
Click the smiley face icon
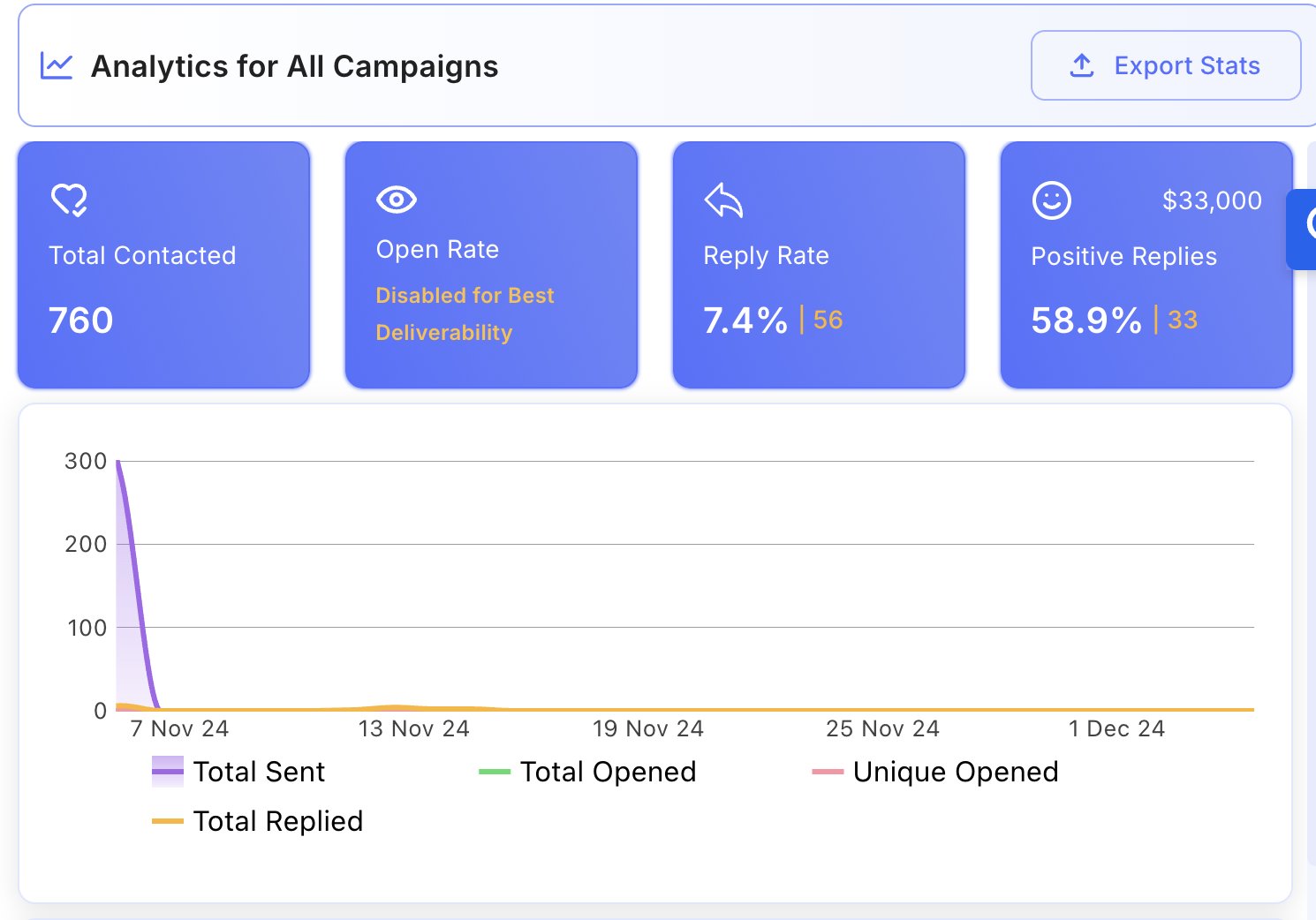(1051, 200)
